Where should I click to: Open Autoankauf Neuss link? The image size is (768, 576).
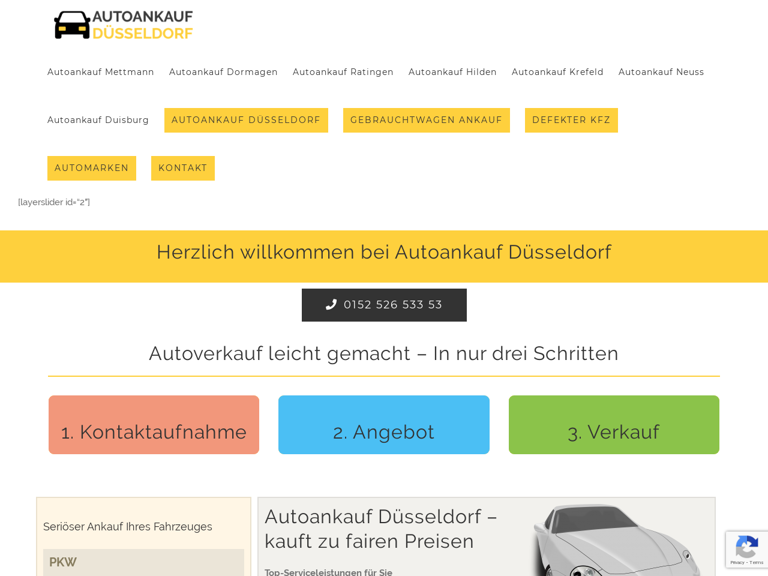(x=661, y=72)
